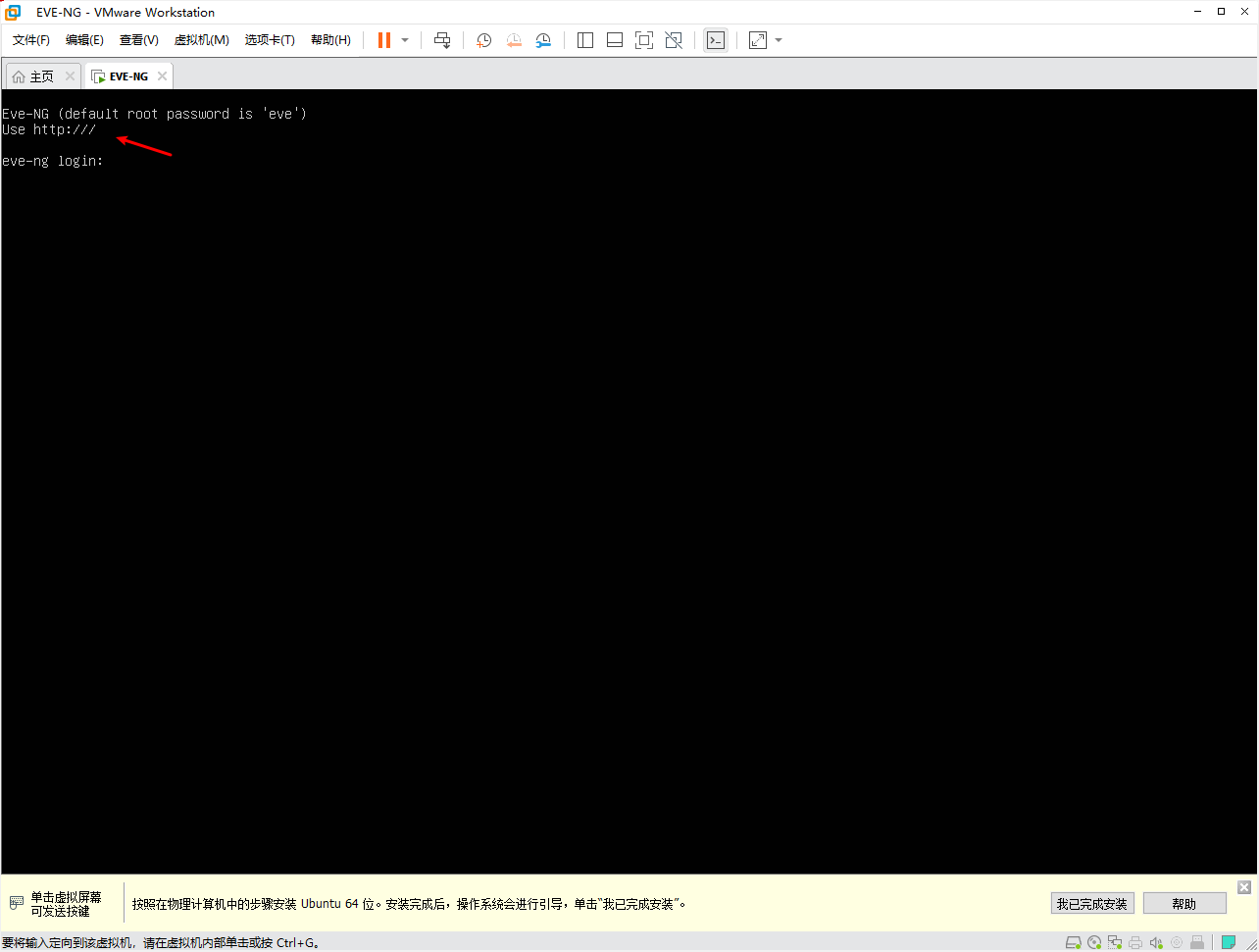Click 'Use http:///' line in console
Screen dimensions: 1259x952
click(49, 129)
